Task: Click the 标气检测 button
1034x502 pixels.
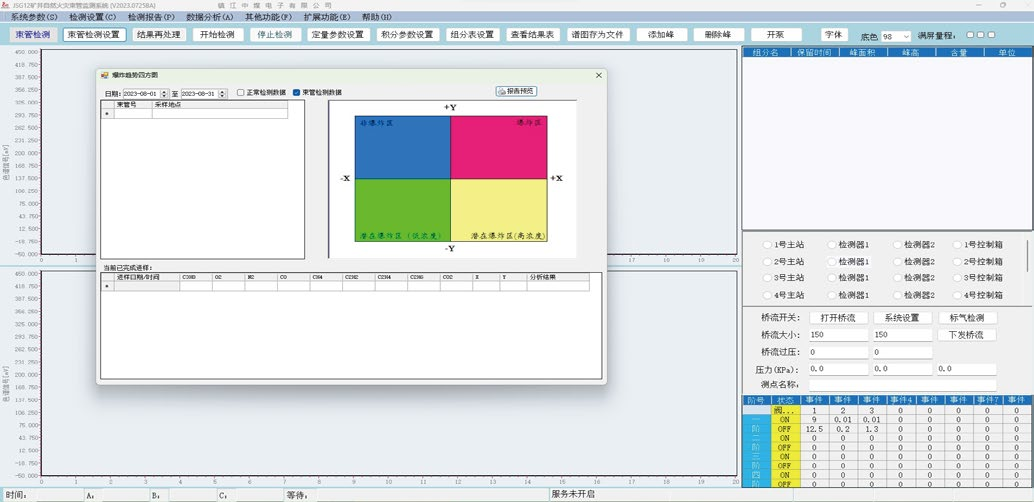Action: coord(966,317)
